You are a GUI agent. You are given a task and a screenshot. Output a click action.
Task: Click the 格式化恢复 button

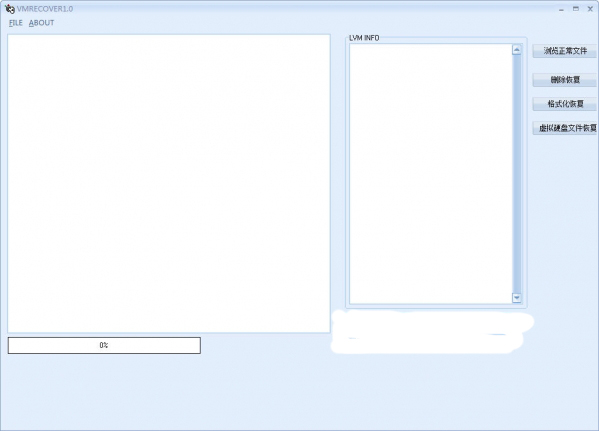[x=565, y=104]
